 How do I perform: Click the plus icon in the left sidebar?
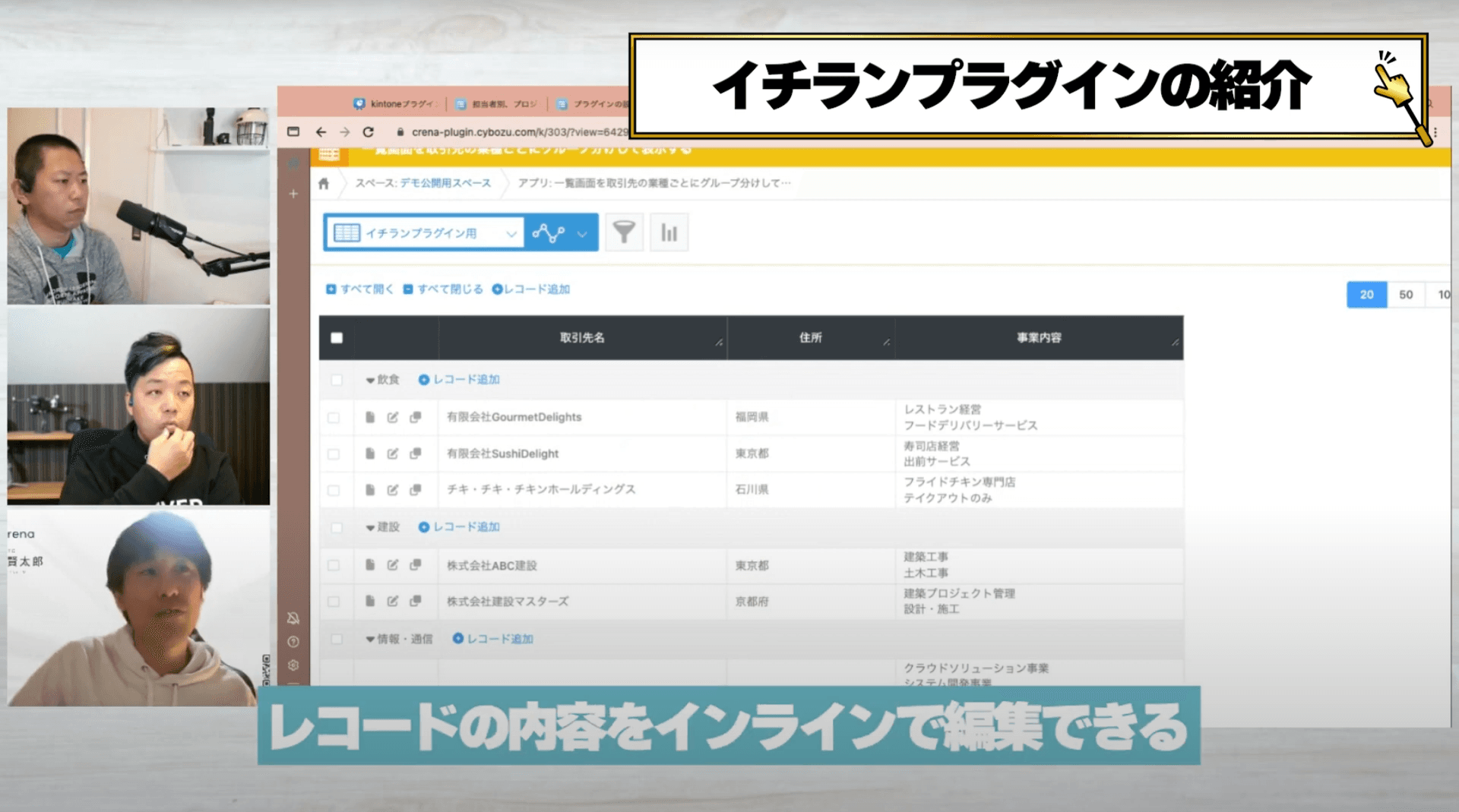293,194
